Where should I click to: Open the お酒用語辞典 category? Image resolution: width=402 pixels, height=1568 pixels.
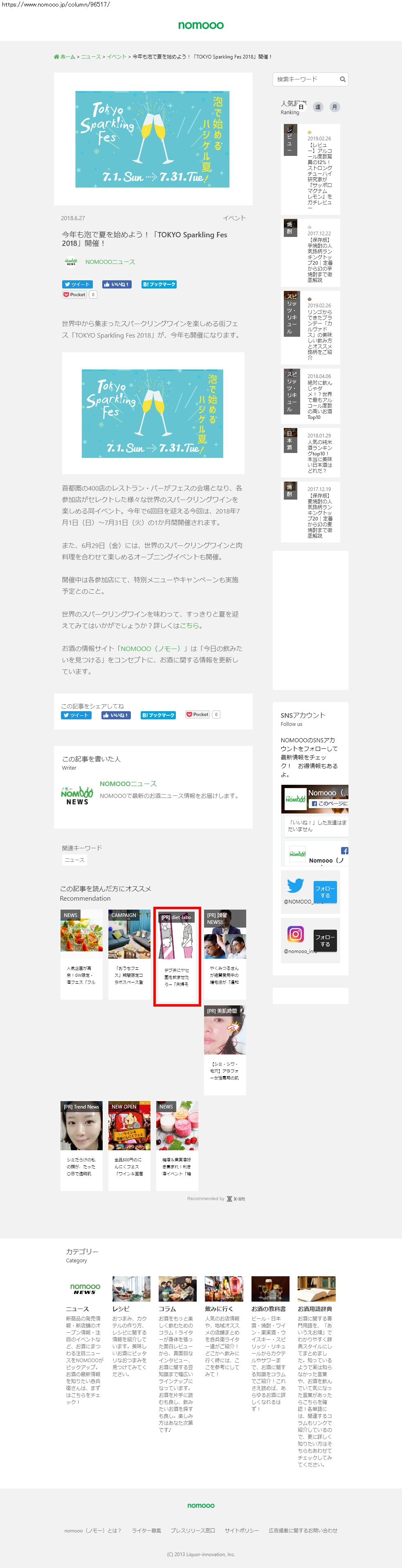click(x=316, y=1372)
